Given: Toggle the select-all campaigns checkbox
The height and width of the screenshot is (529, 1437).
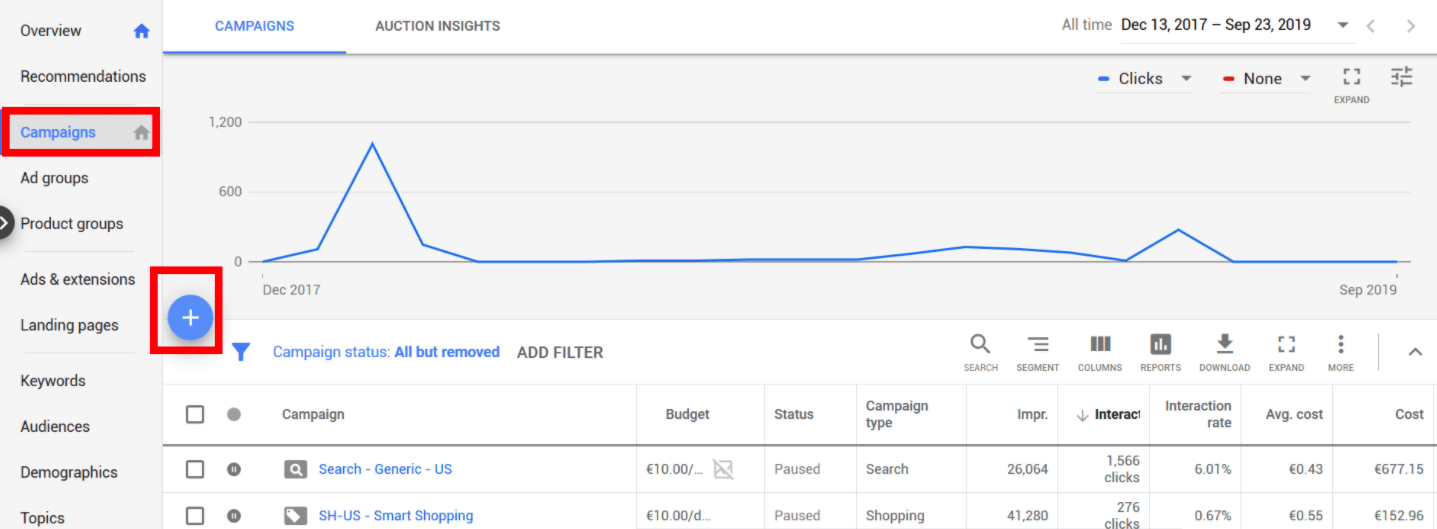Looking at the screenshot, I should pos(195,414).
